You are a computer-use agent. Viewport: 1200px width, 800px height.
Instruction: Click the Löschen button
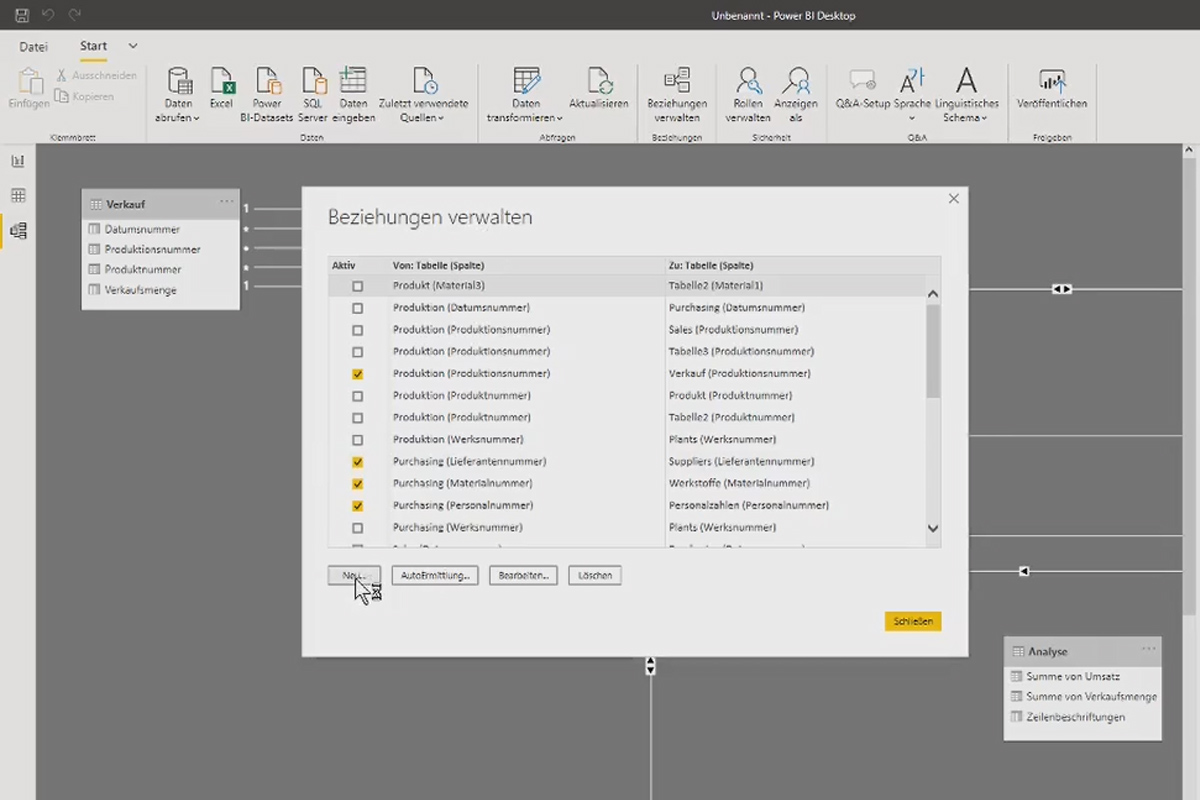tap(595, 575)
